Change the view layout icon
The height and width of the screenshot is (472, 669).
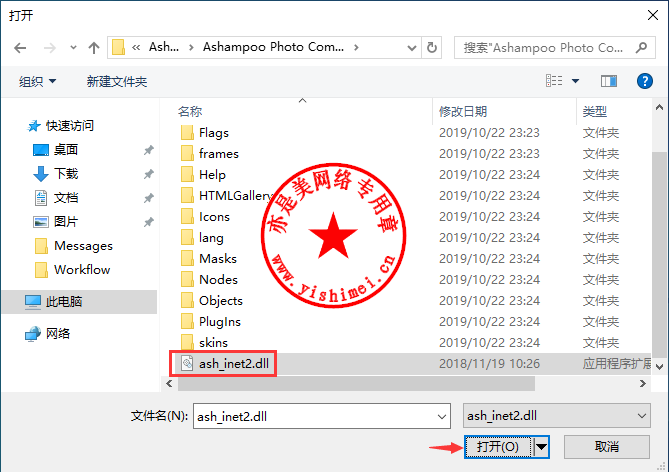tap(554, 81)
